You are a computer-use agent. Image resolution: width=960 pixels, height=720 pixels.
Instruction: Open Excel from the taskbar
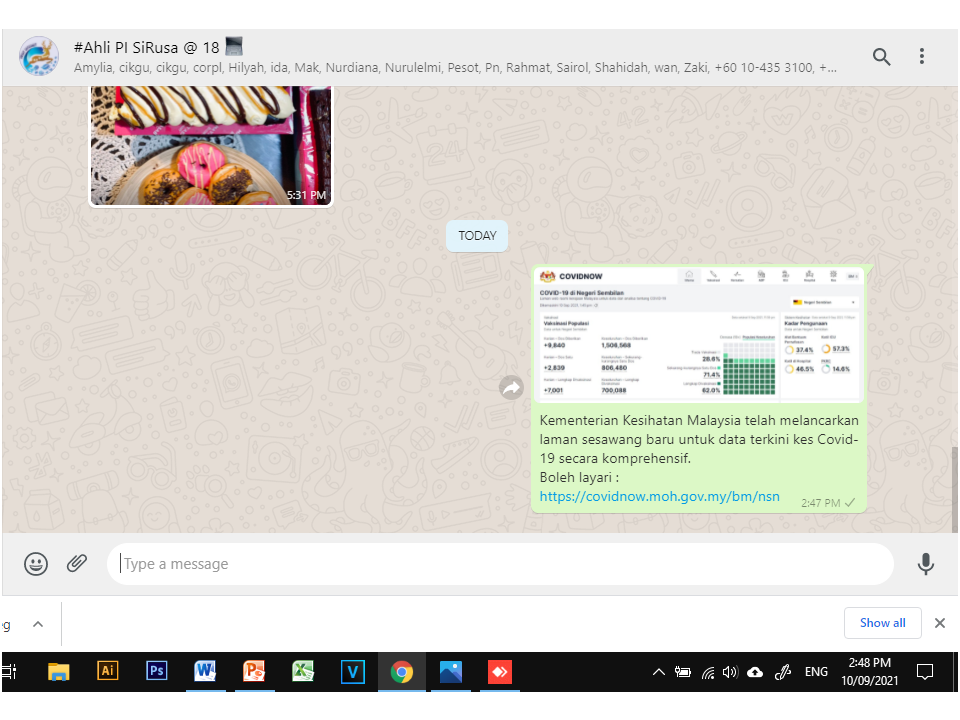[x=303, y=671]
